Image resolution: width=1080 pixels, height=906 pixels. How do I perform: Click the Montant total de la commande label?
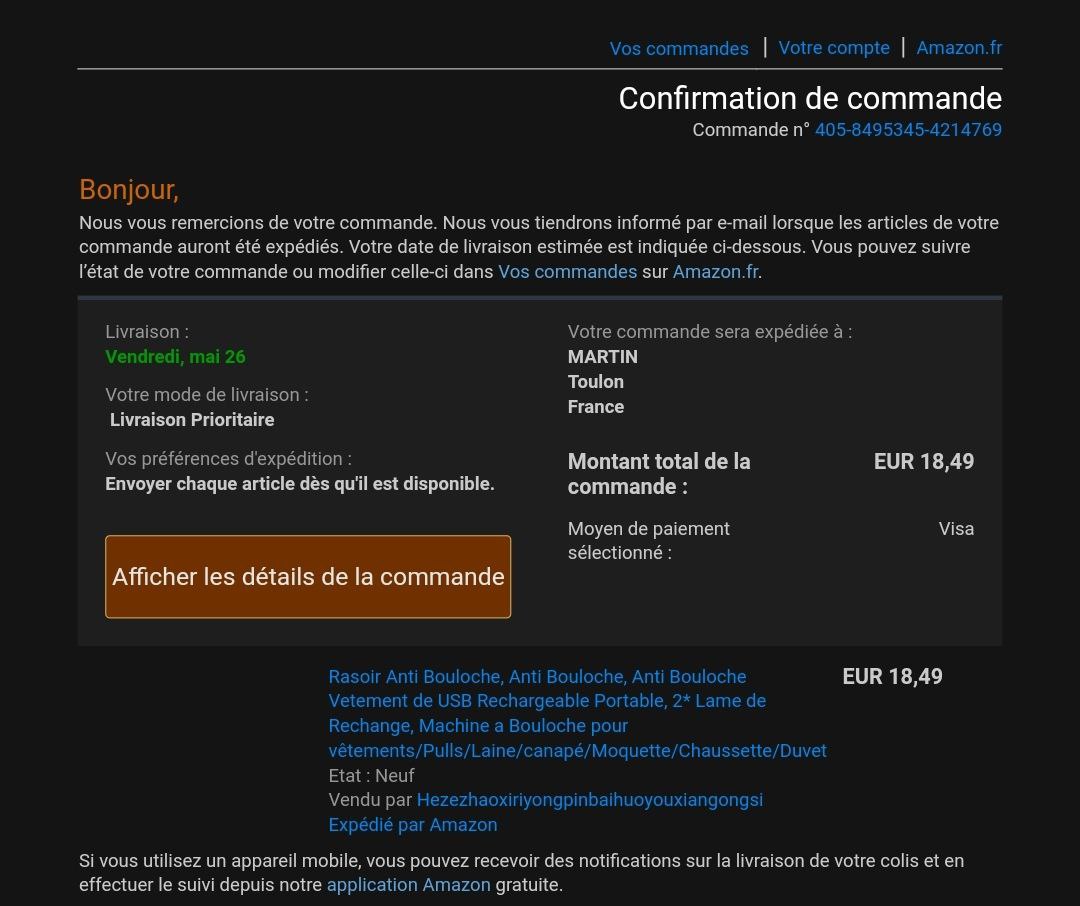click(x=659, y=474)
